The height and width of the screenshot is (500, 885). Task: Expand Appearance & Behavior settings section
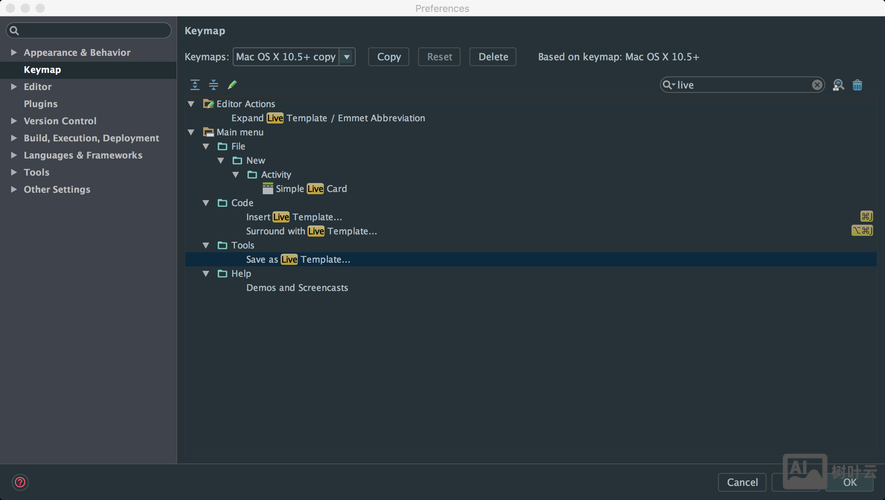[14, 53]
